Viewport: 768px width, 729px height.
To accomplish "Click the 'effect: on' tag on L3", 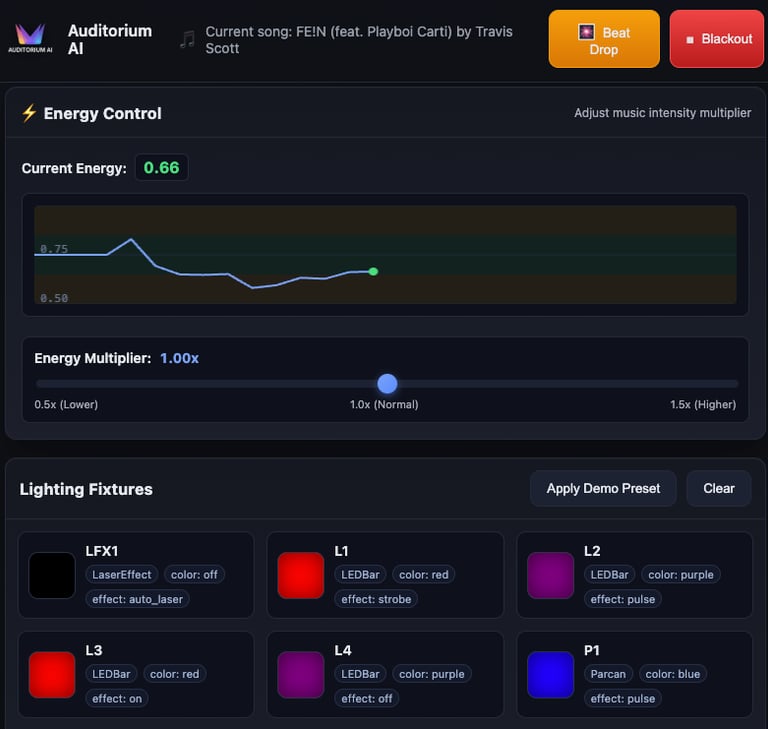I will [x=117, y=699].
